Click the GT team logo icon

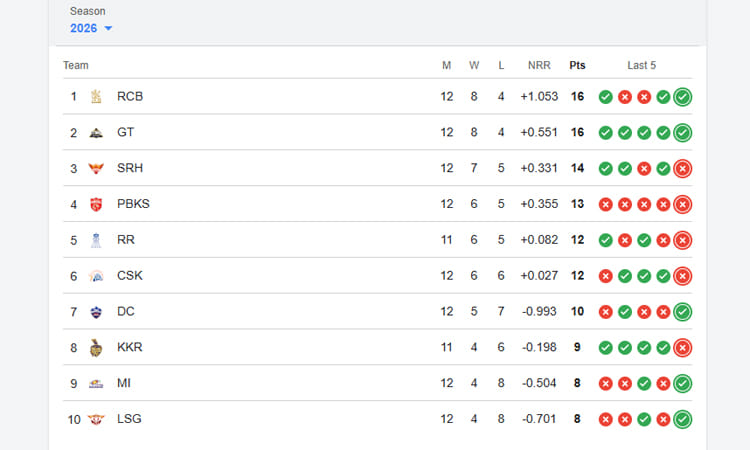pos(96,132)
